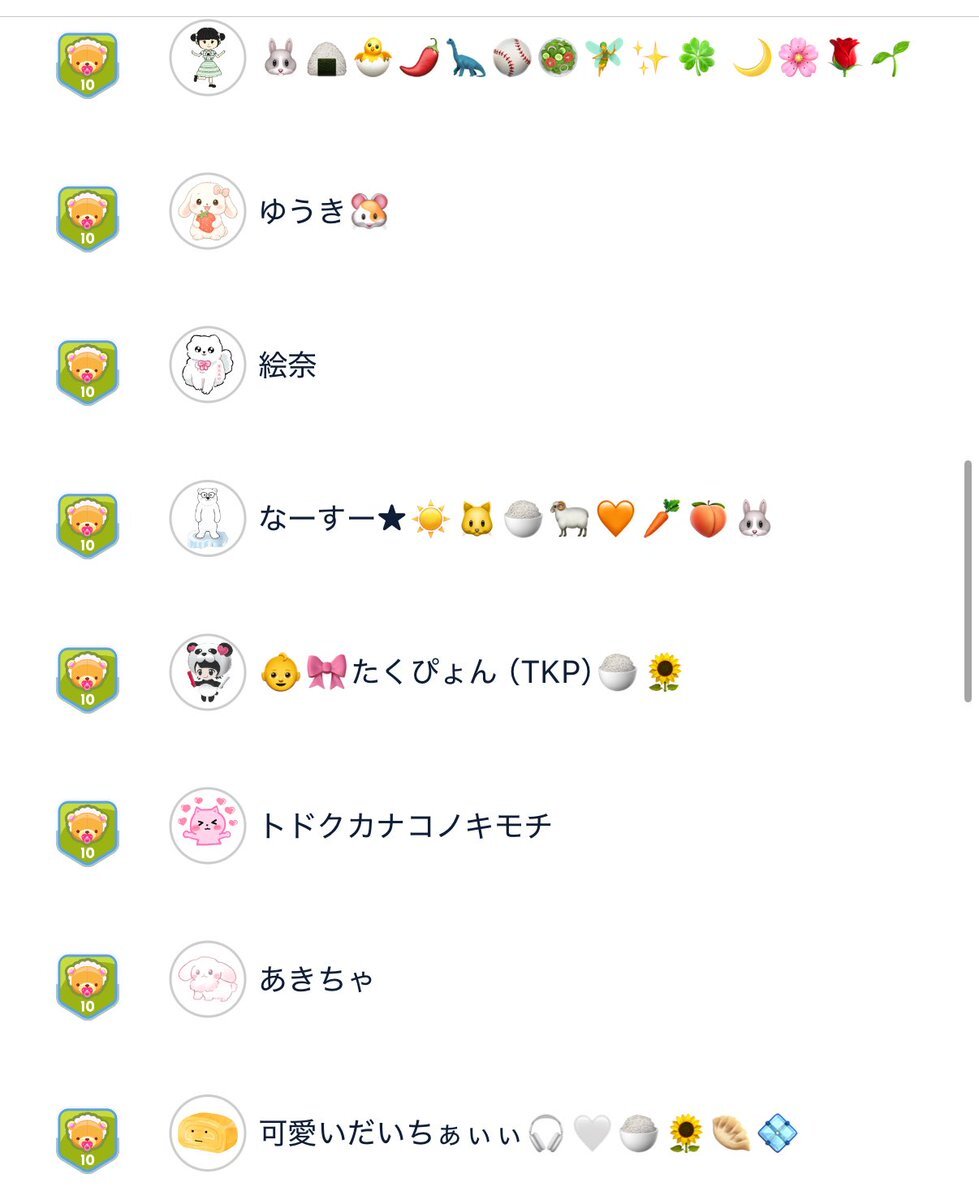Click the level badge in the top row
The width and height of the screenshot is (979, 1200).
point(87,65)
